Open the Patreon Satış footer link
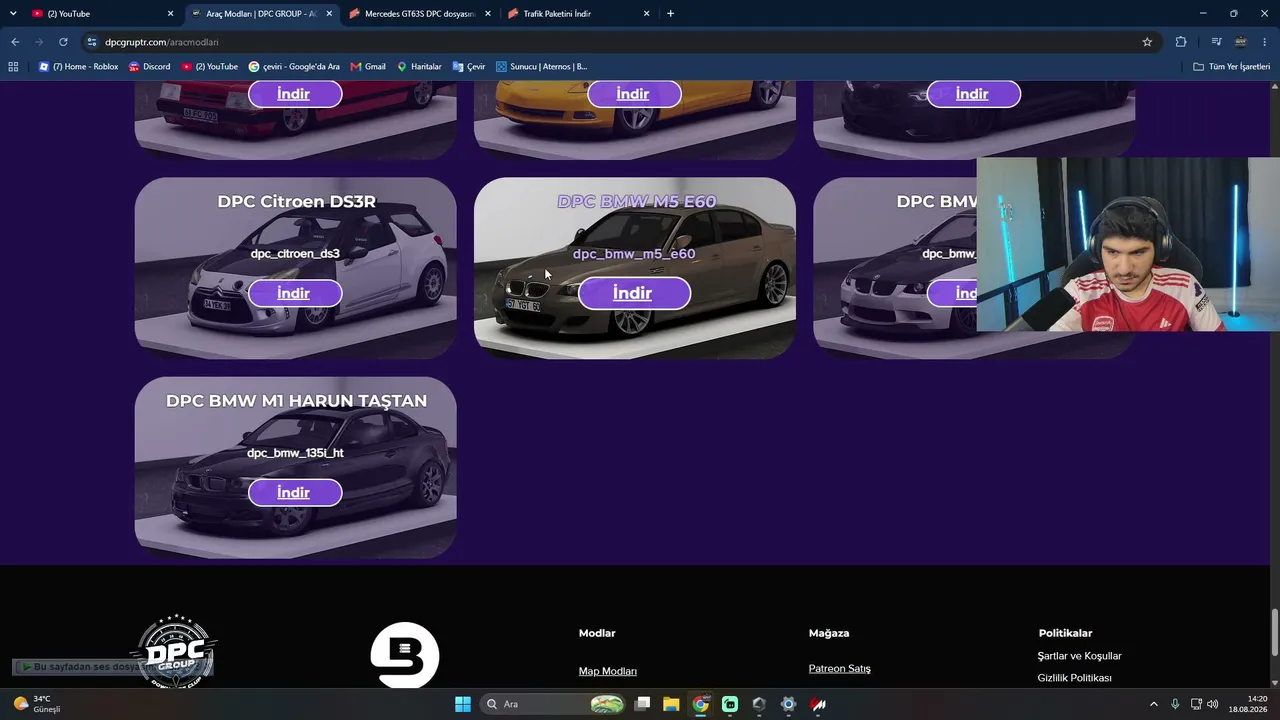The image size is (1280, 720). click(840, 668)
